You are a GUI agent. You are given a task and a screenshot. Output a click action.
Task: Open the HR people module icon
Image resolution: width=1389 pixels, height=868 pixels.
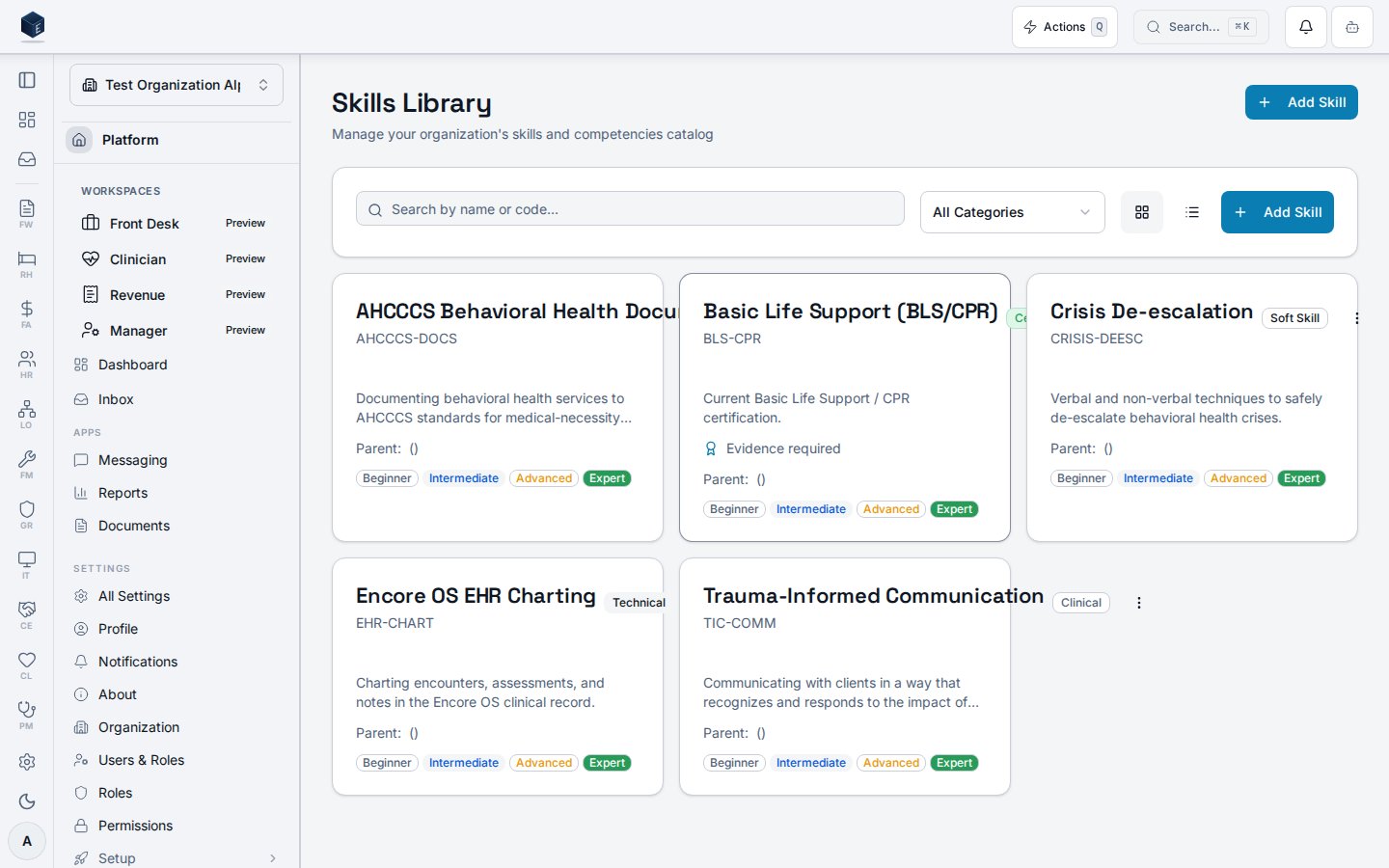[x=27, y=364]
